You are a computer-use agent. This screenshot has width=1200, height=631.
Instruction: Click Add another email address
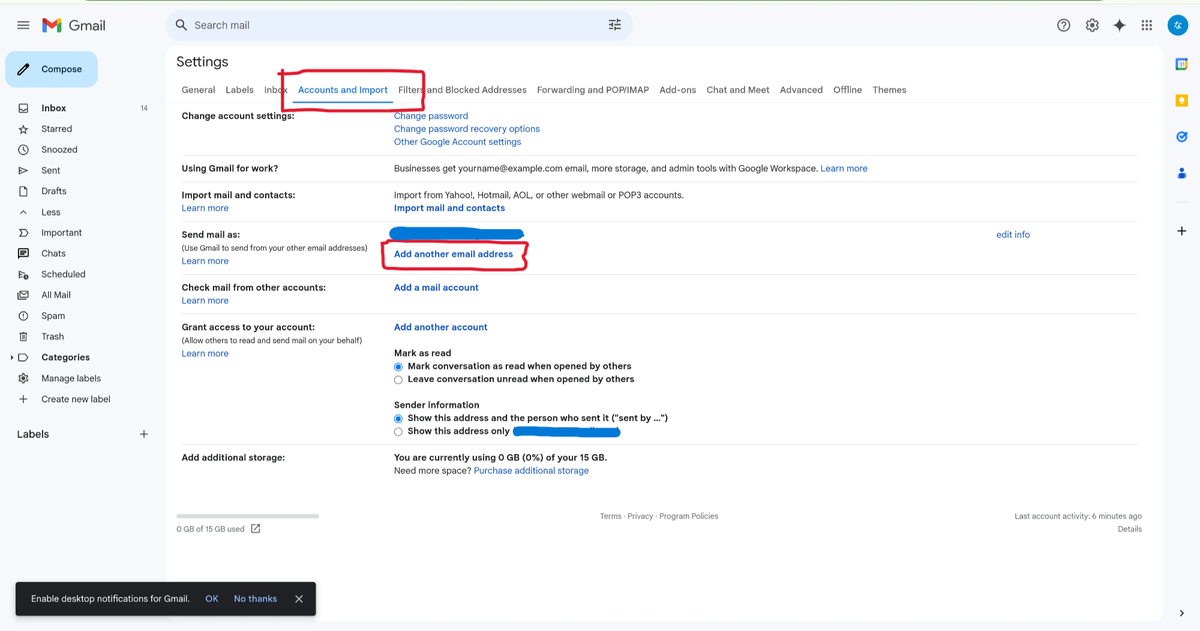[x=453, y=254]
